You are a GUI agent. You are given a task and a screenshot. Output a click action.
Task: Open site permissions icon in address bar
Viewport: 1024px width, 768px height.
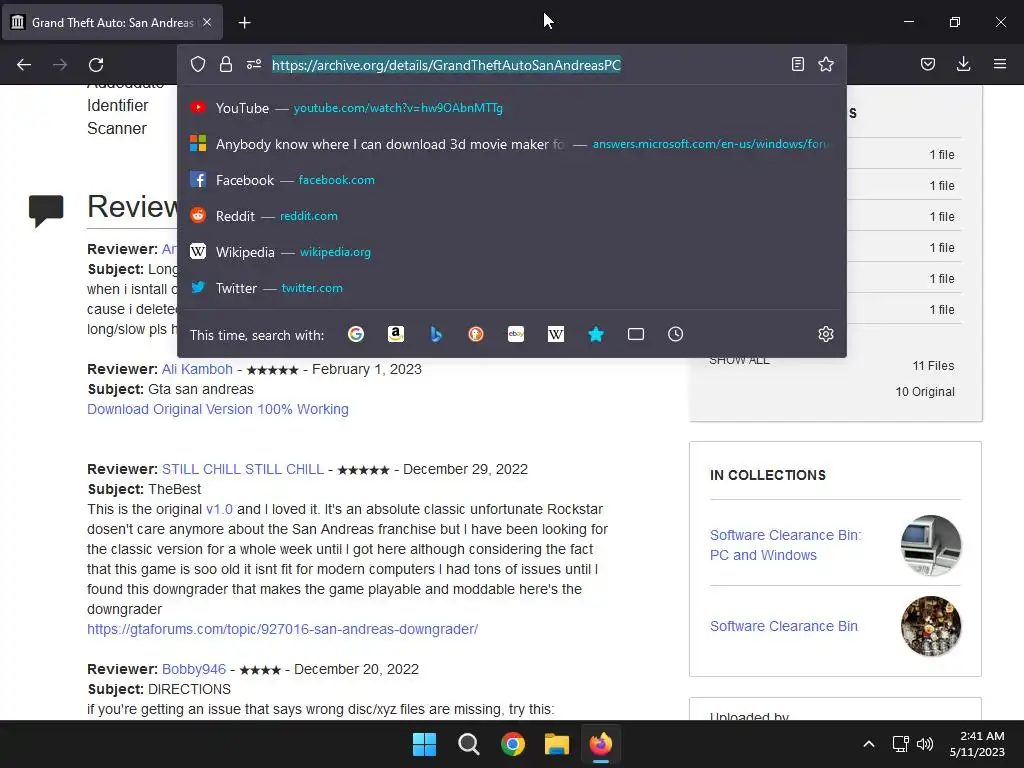tap(254, 64)
